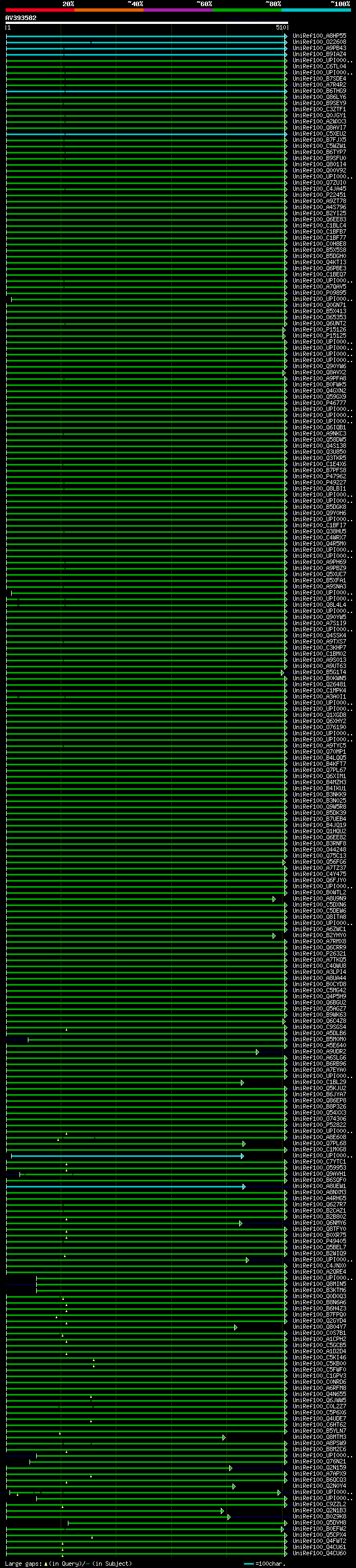356x1568 pixels.
Task: Click arrowhead ending the A9UDR2 alignment bar
Action: [x=258, y=1052]
